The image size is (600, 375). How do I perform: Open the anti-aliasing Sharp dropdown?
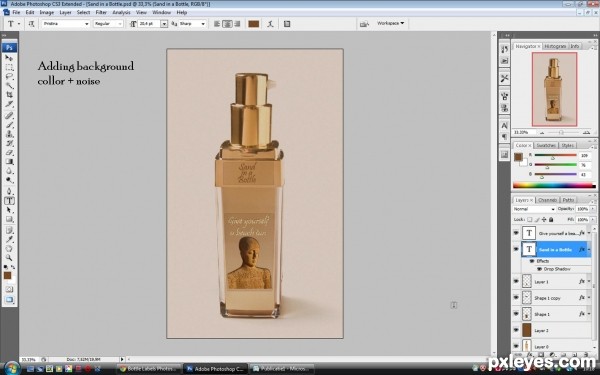click(x=203, y=24)
